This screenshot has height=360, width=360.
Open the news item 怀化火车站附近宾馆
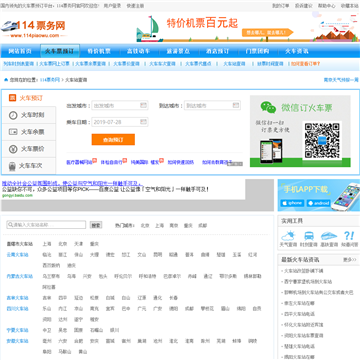coord(304,325)
